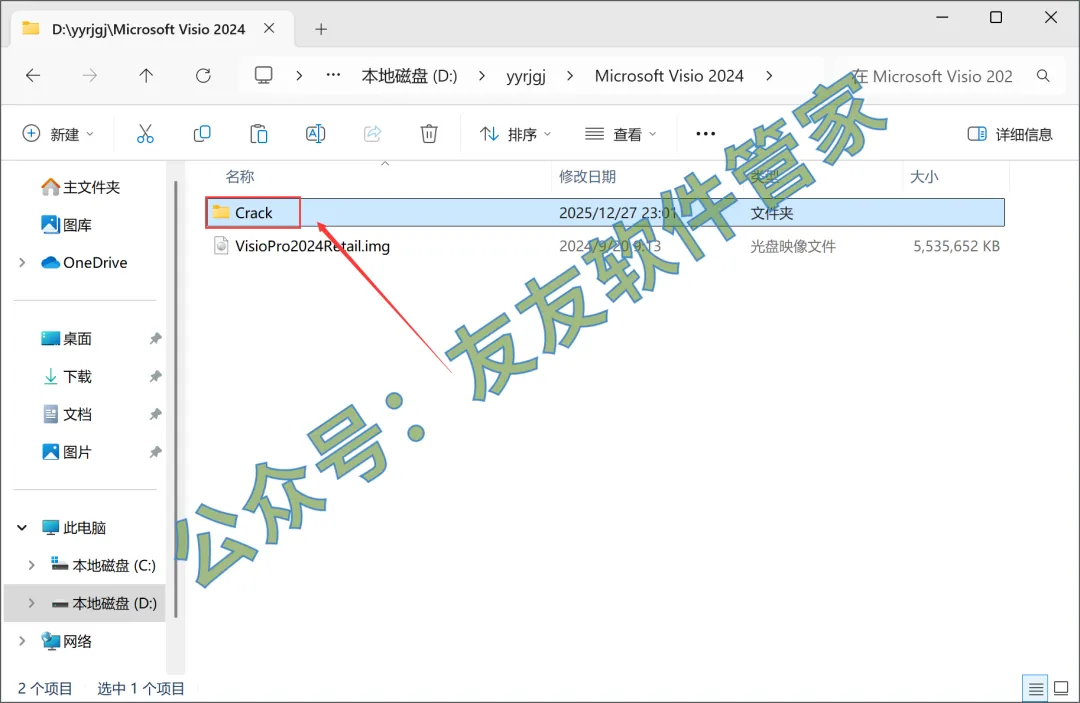Viewport: 1080px width, 703px height.
Task: Close the Microsoft Visio 2024 tab
Action: coord(269,28)
